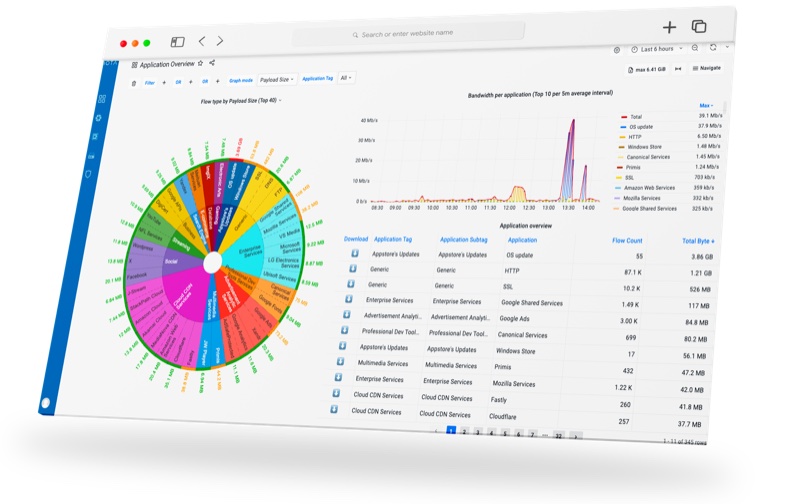Toggle the browser sidebar panel

177,42
